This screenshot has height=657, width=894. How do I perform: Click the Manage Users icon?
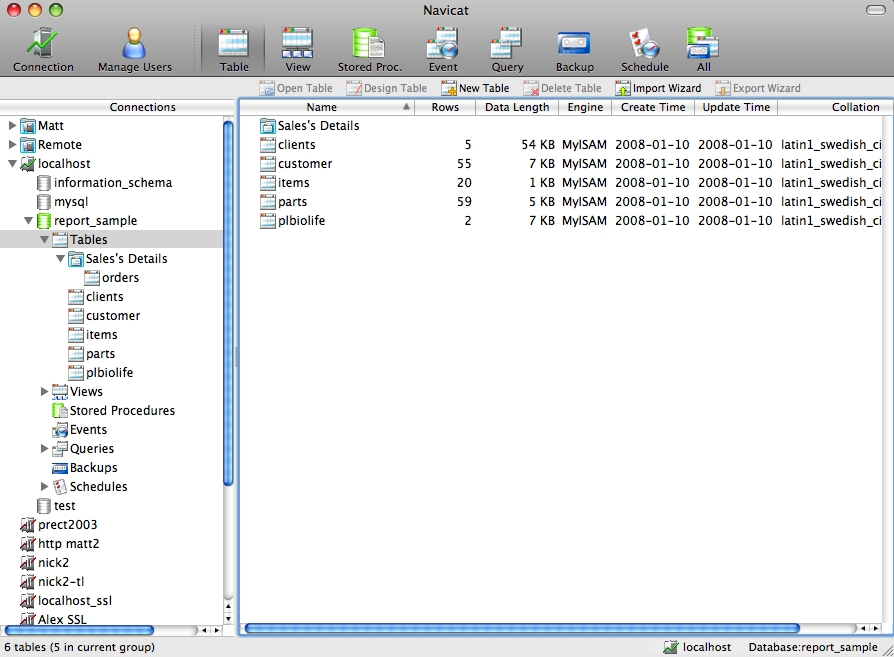(x=134, y=49)
